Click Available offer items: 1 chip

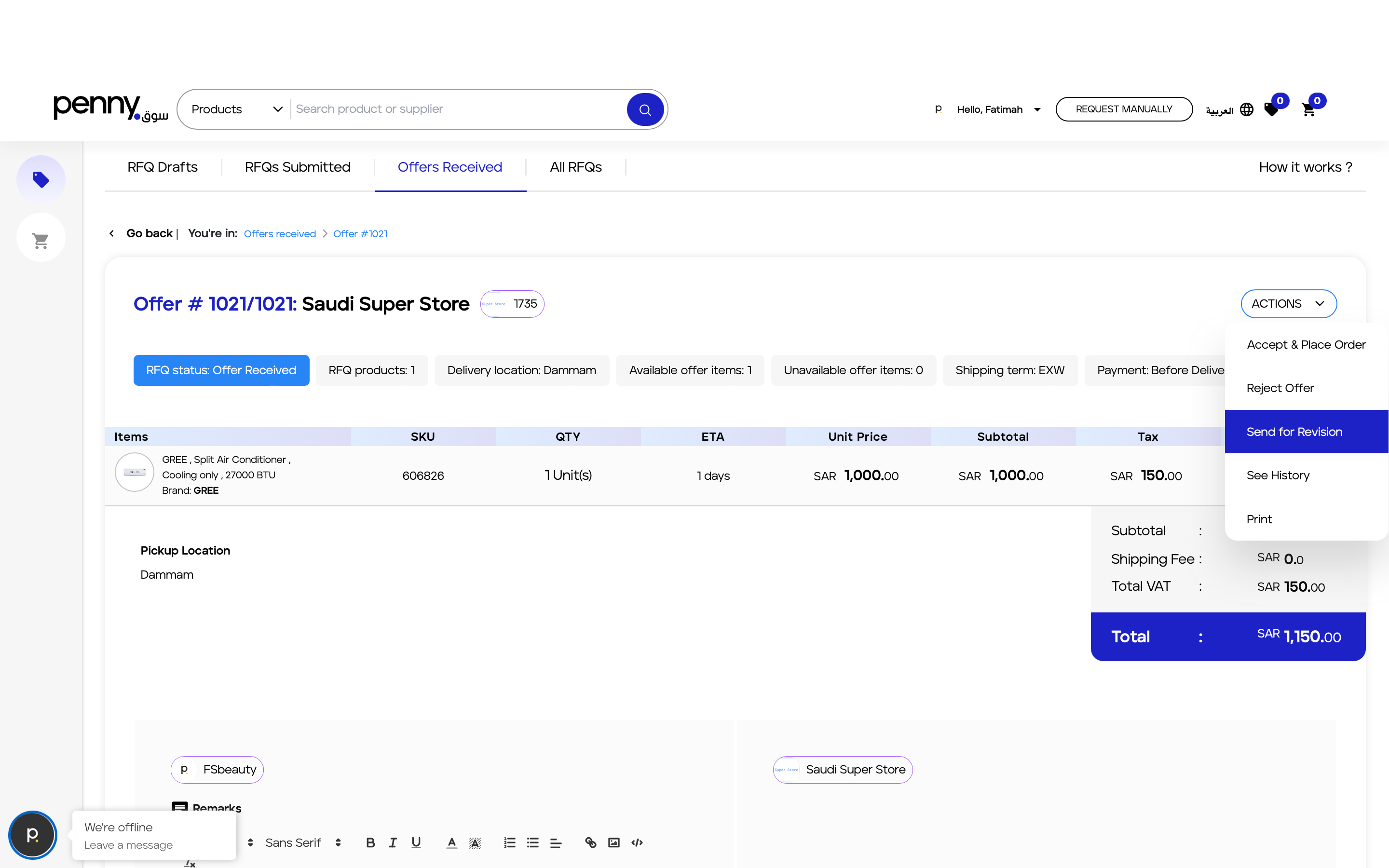[x=690, y=370]
